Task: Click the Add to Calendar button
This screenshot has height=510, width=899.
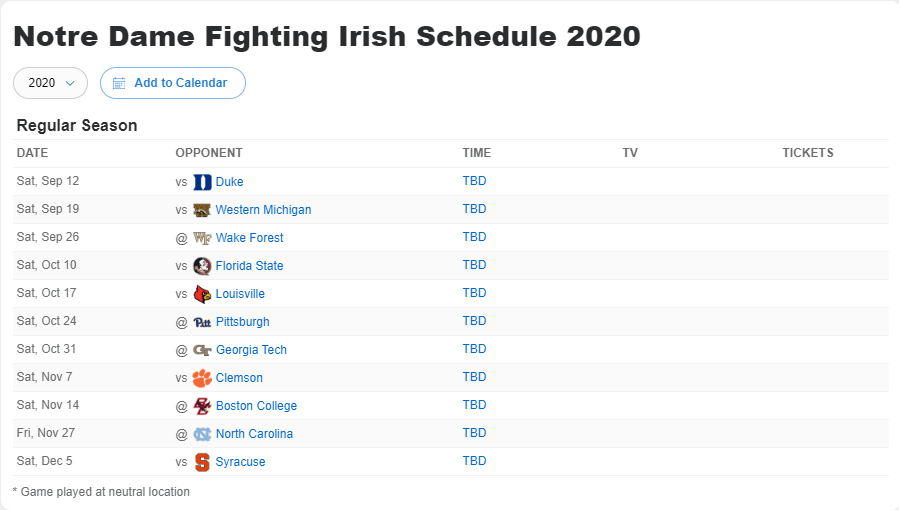Action: coord(173,83)
